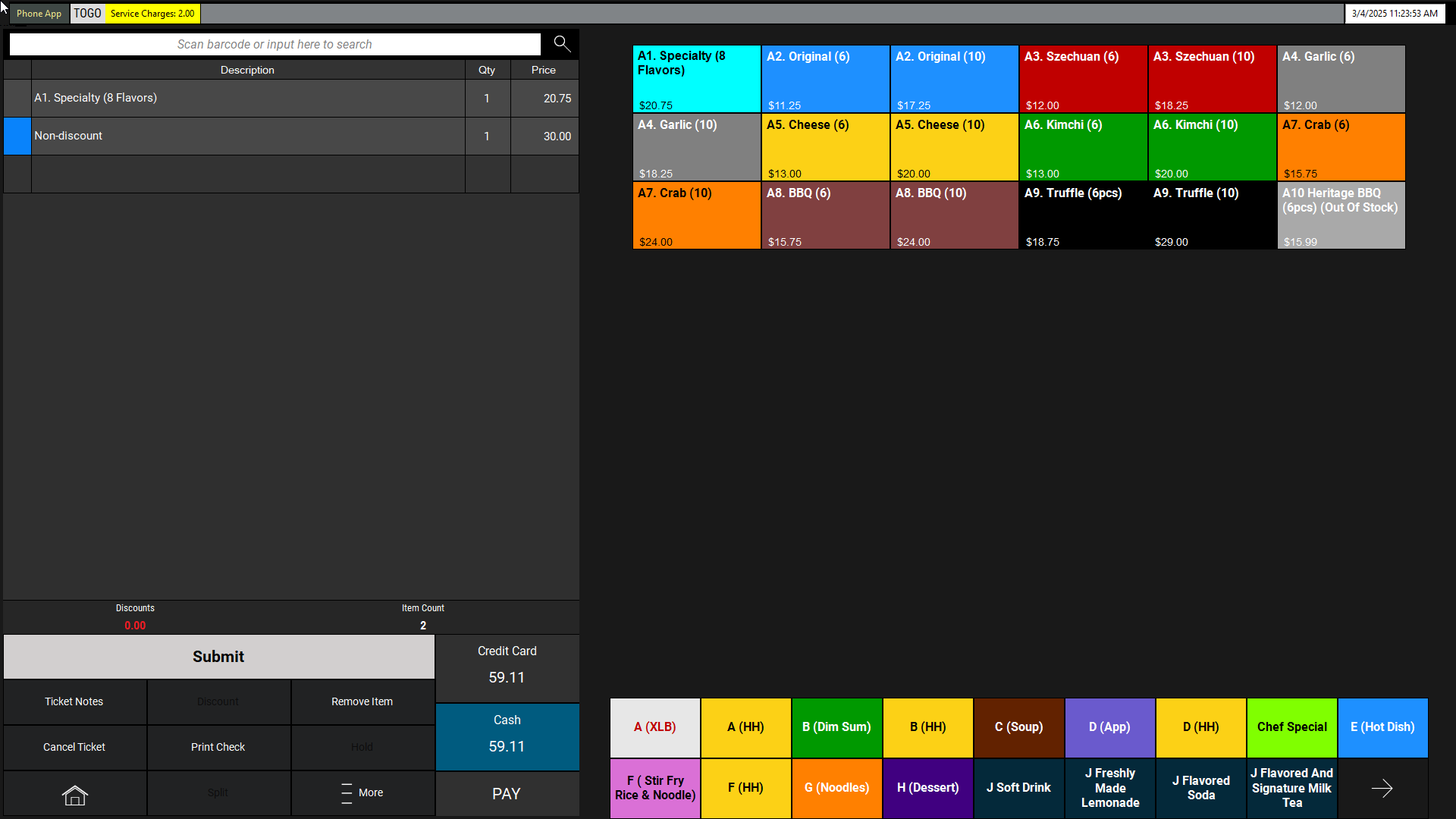Open the TOGO order type selector
1456x819 pixels.
coord(87,14)
